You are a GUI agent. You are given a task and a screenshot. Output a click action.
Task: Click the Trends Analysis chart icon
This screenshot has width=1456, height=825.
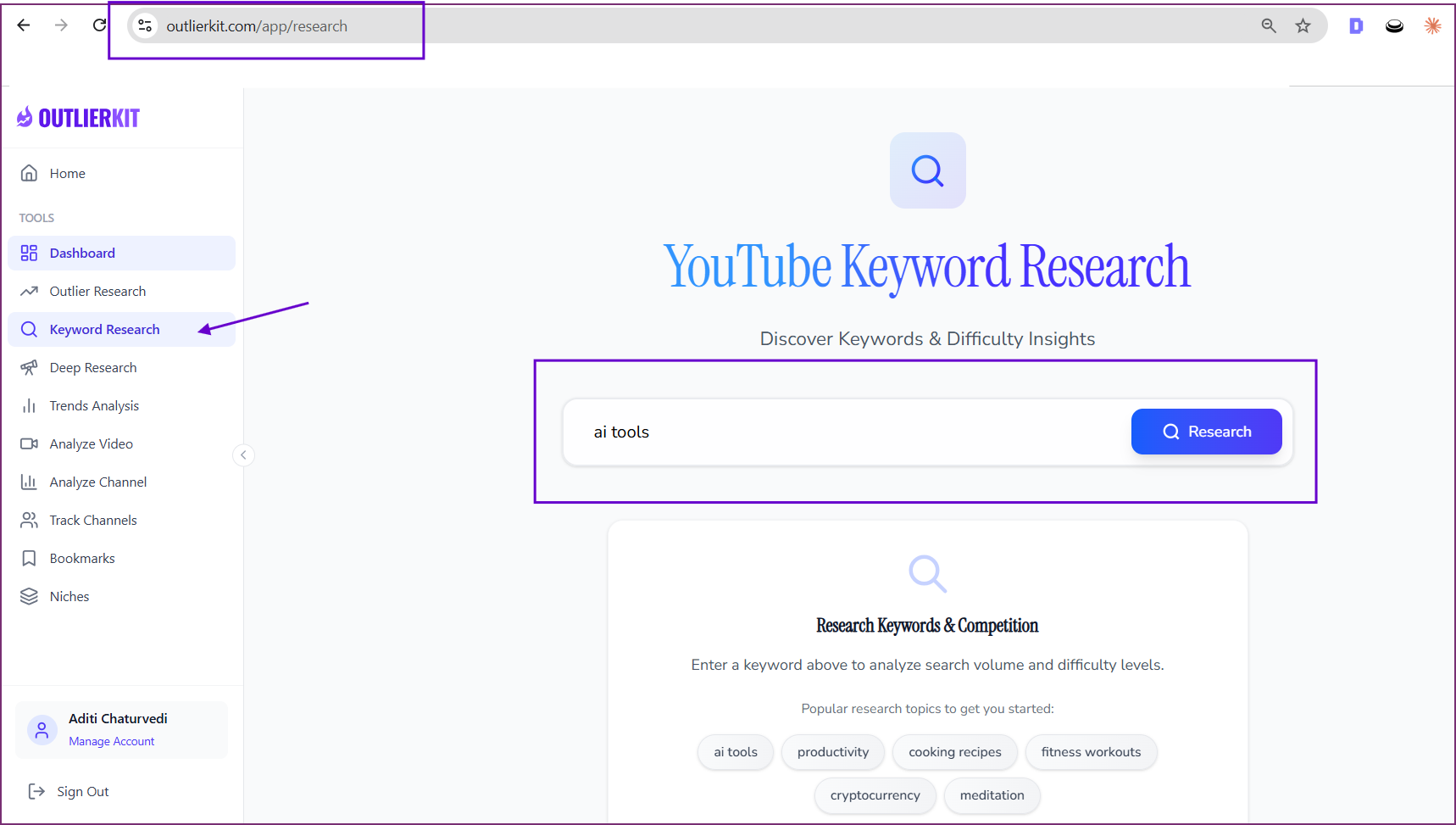tap(30, 405)
